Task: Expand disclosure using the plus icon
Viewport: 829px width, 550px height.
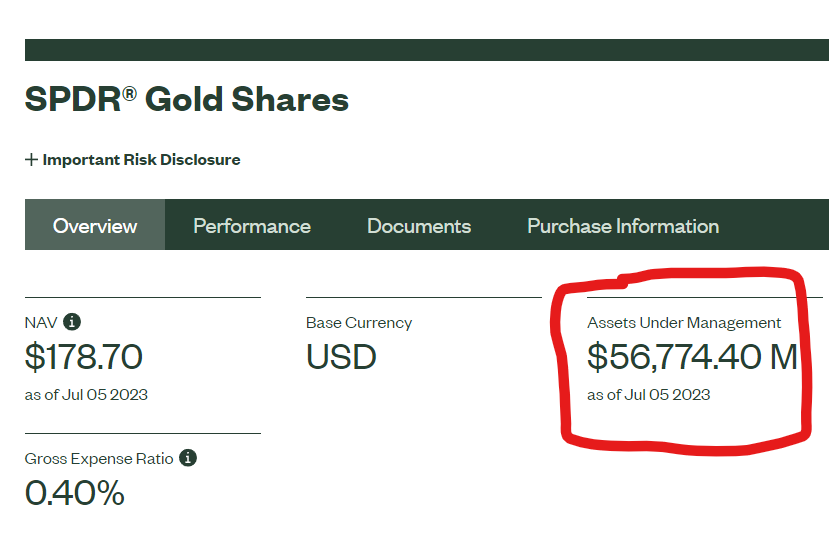Action: [31, 160]
